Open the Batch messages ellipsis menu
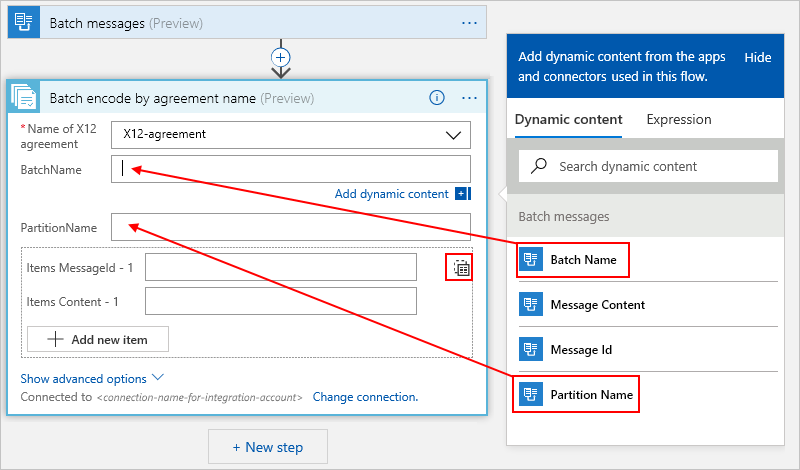This screenshot has width=800, height=470. click(469, 23)
